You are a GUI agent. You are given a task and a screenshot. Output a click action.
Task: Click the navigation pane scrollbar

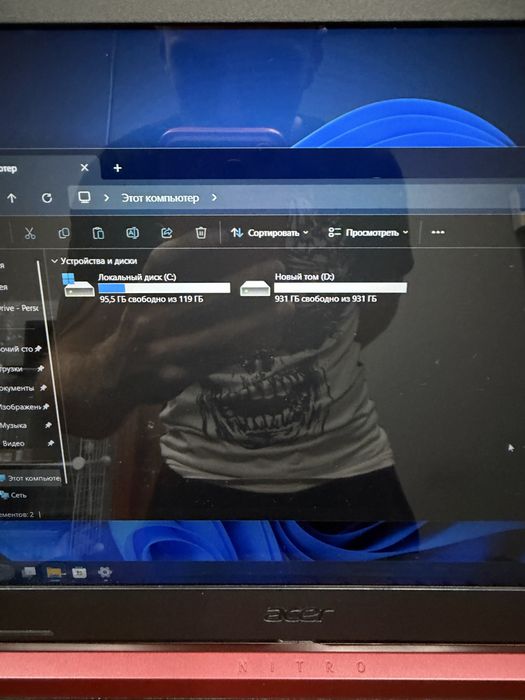52,371
